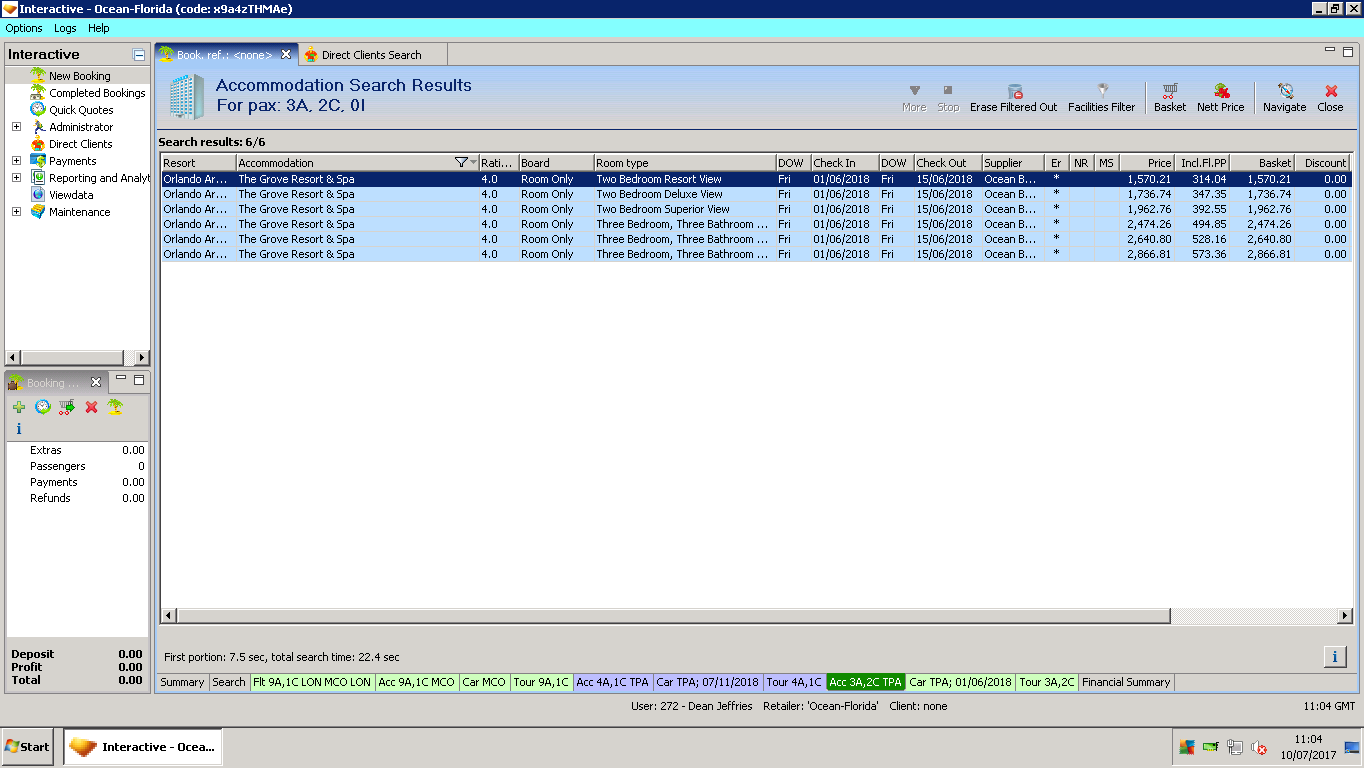Image resolution: width=1364 pixels, height=768 pixels.
Task: Click Erase Filtered Out icon
Action: pos(1013,91)
